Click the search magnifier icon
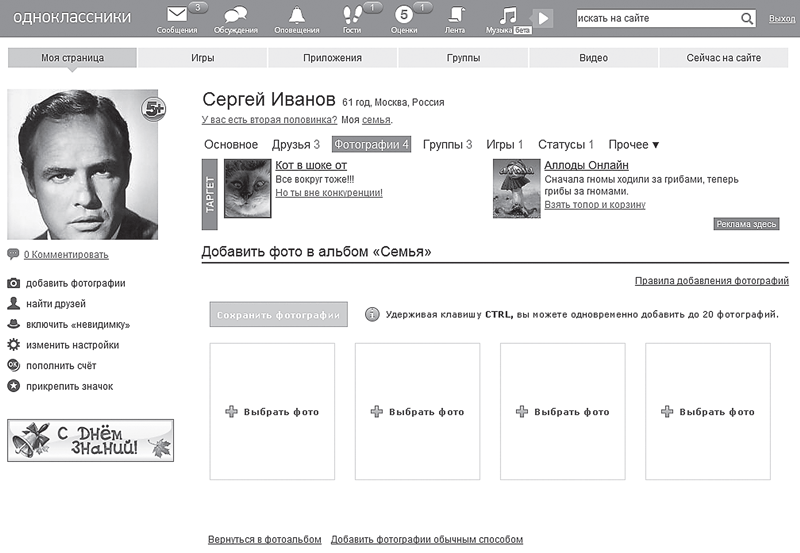The image size is (800, 553). click(x=746, y=19)
